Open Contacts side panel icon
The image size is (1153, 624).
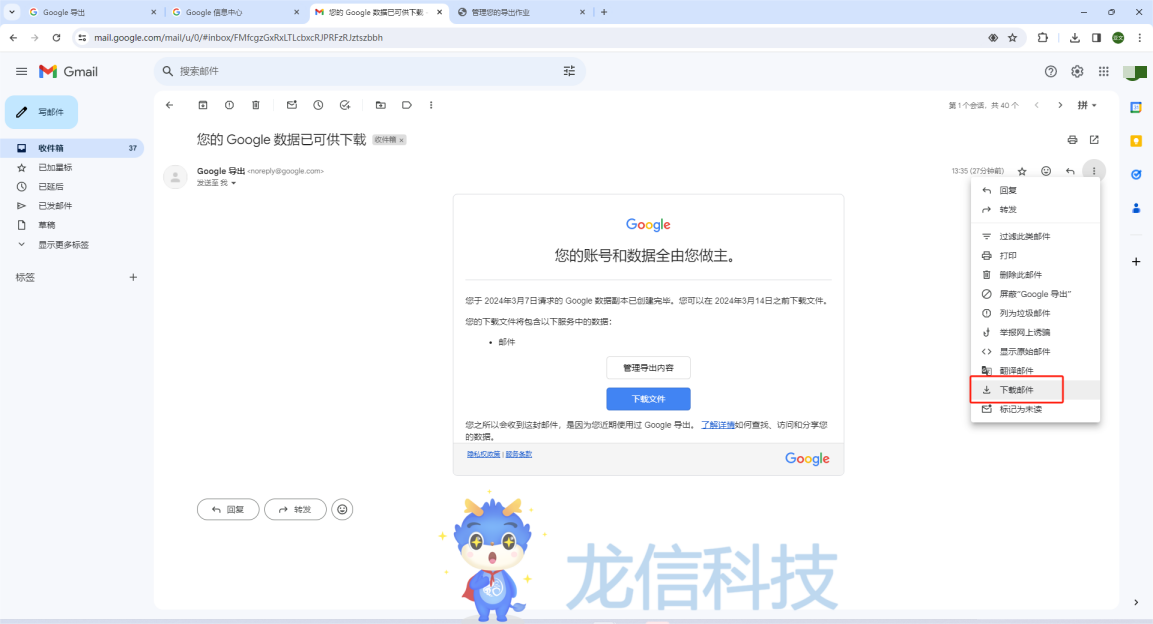tap(1136, 209)
